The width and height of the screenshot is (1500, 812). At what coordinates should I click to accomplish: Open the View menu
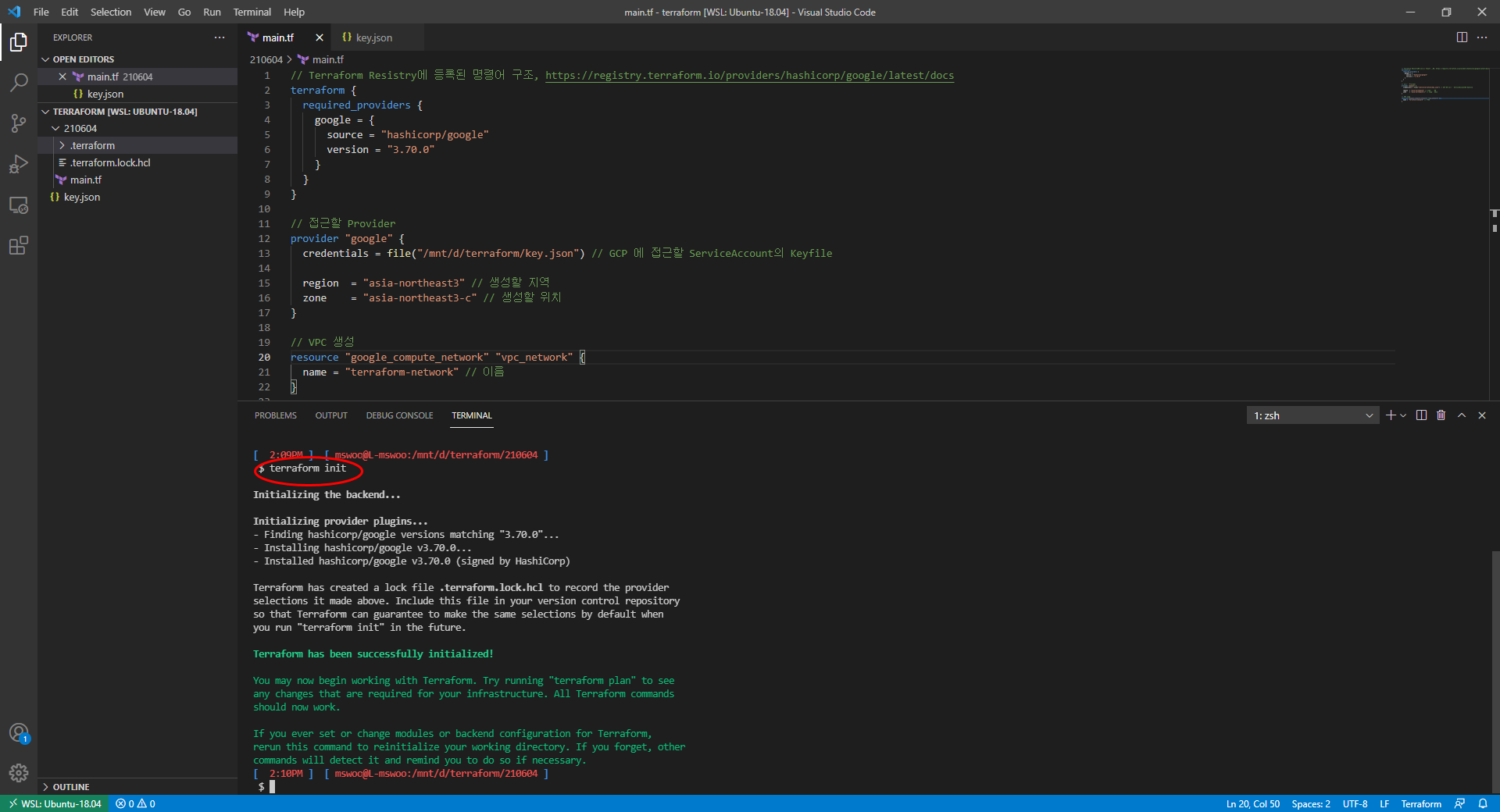coord(155,12)
